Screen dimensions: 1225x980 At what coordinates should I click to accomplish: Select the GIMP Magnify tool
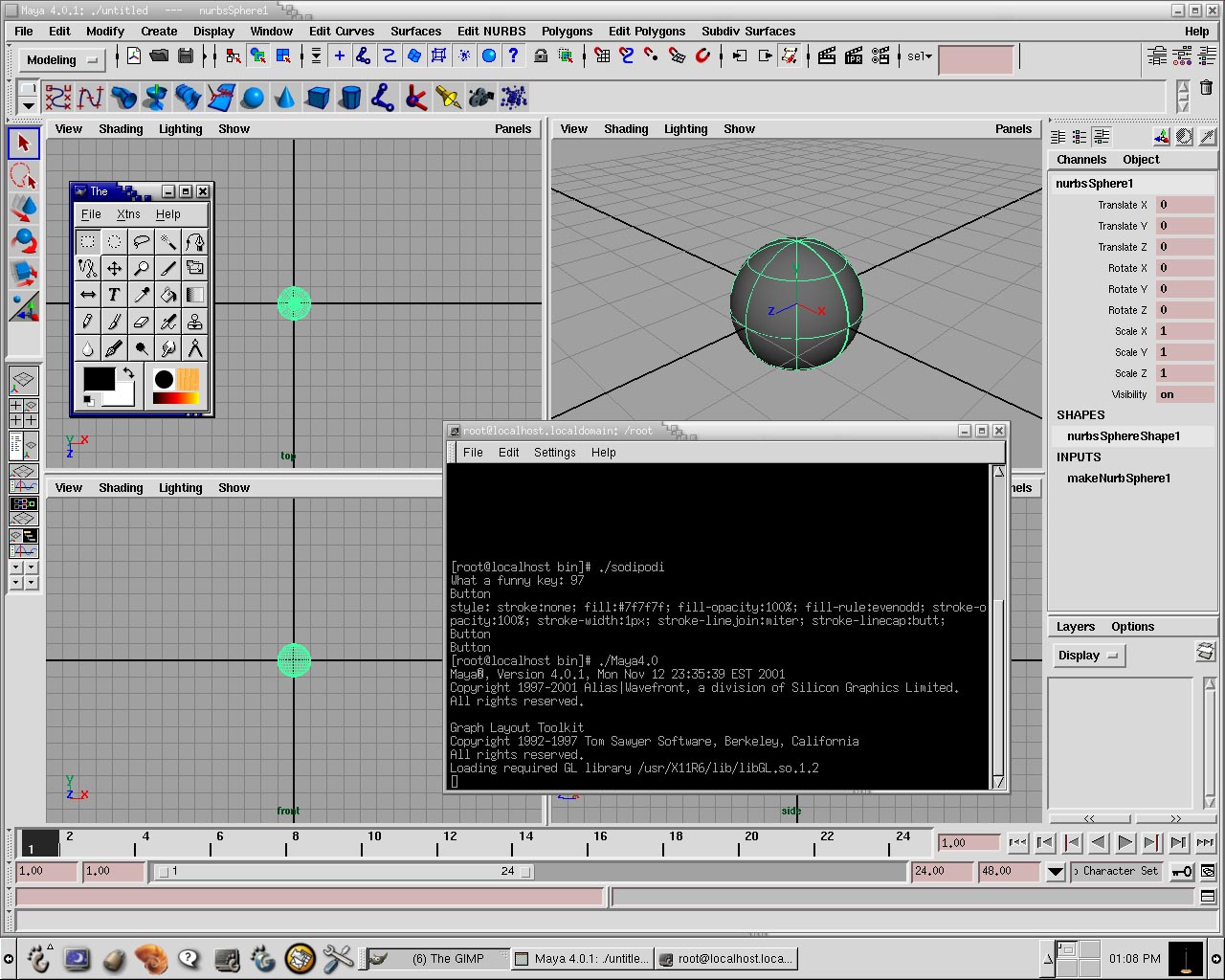142,268
